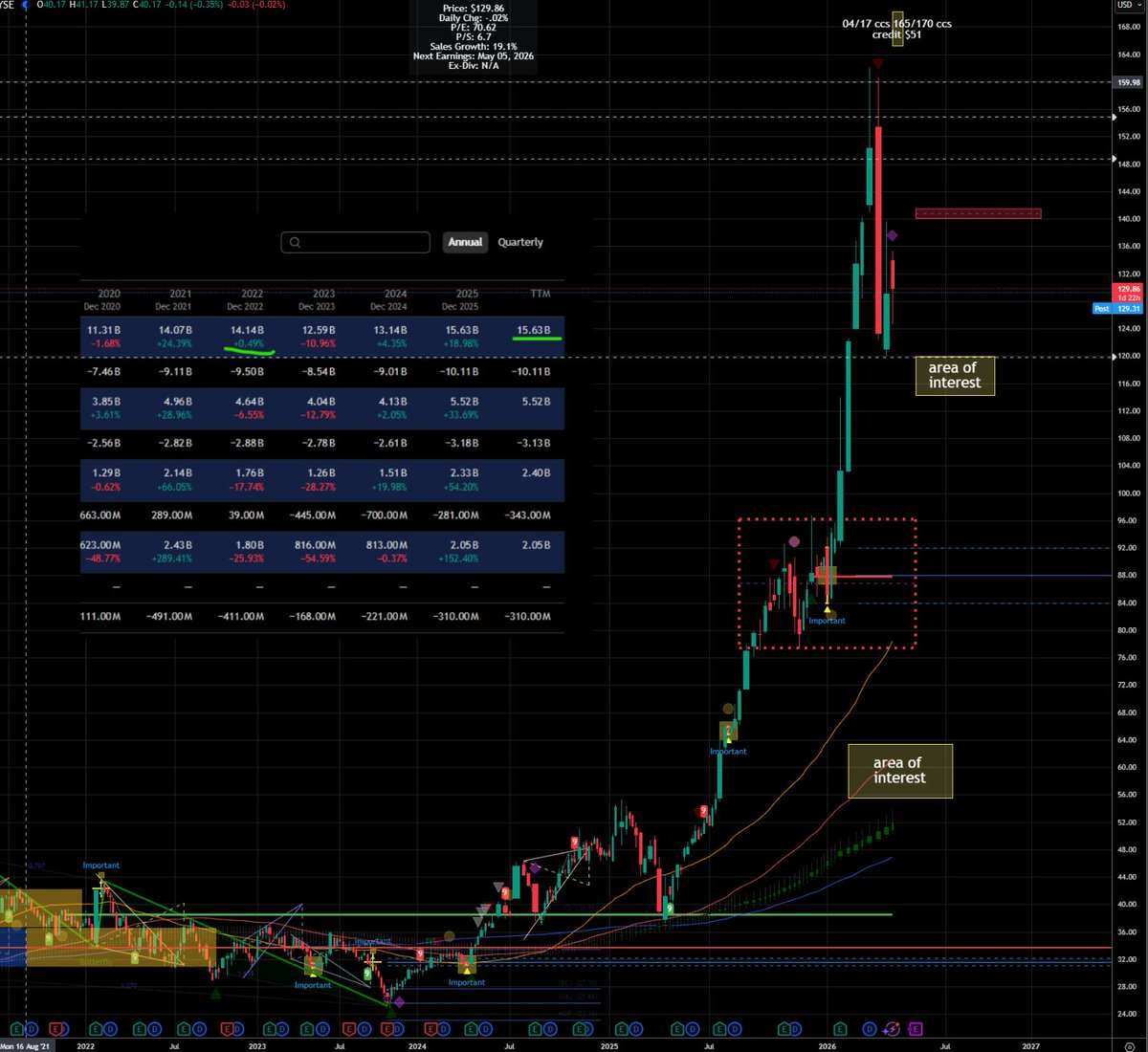Click the 14.07B cell
The height and width of the screenshot is (1052, 1148).
[175, 330]
